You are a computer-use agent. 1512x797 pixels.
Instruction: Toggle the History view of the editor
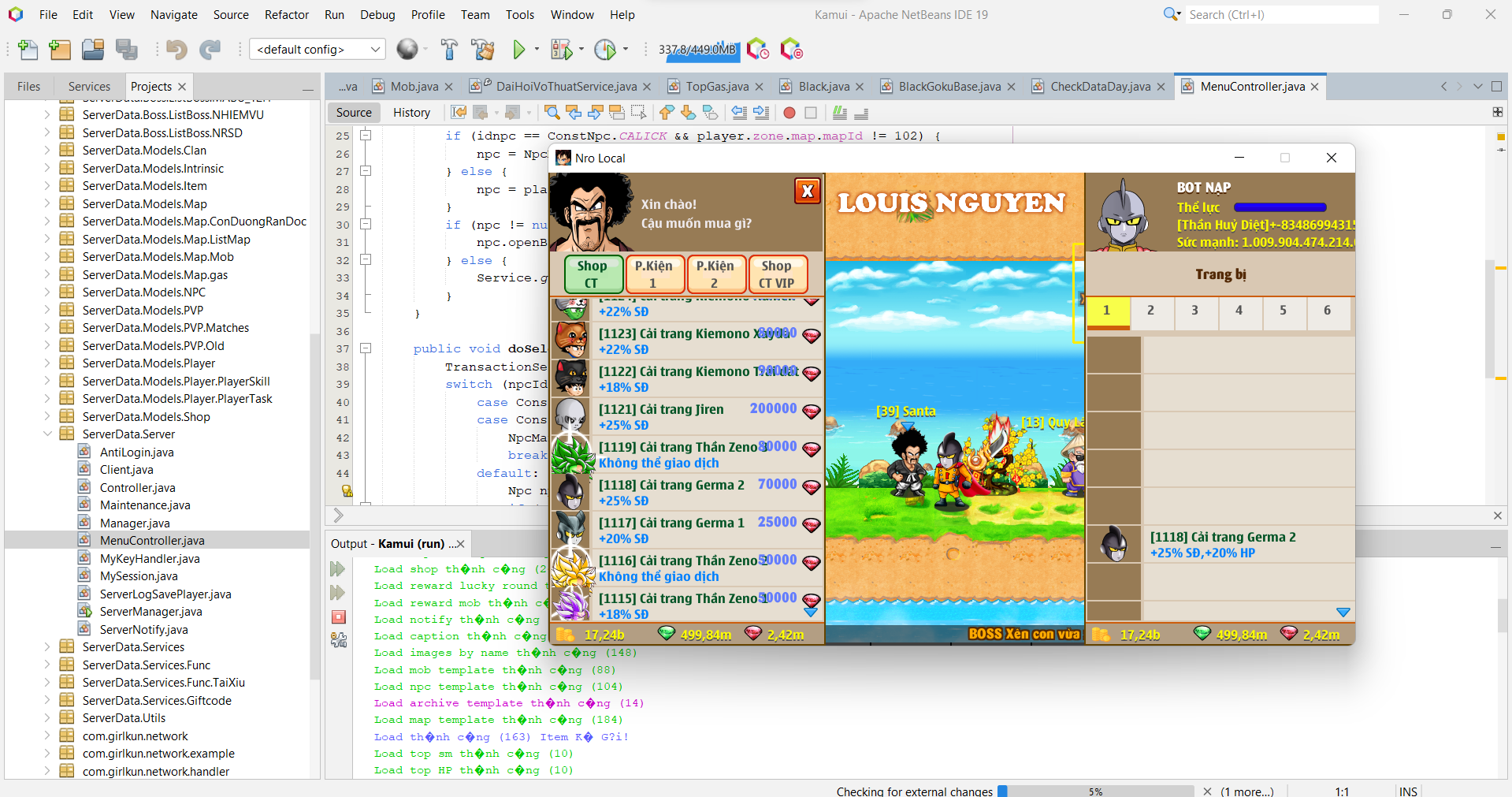point(411,113)
